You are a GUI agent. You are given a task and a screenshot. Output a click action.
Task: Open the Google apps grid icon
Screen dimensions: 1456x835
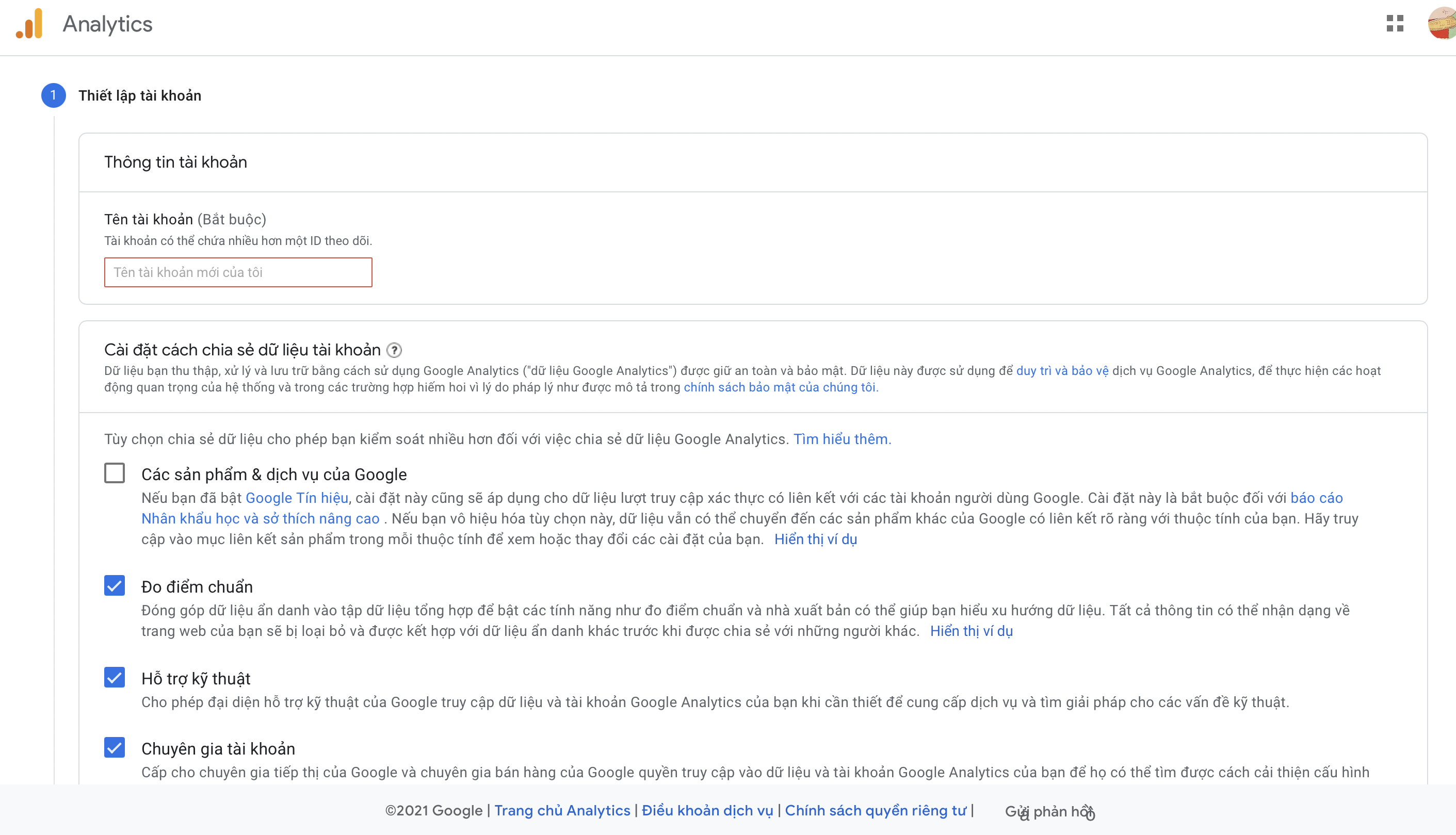pyautogui.click(x=1395, y=24)
